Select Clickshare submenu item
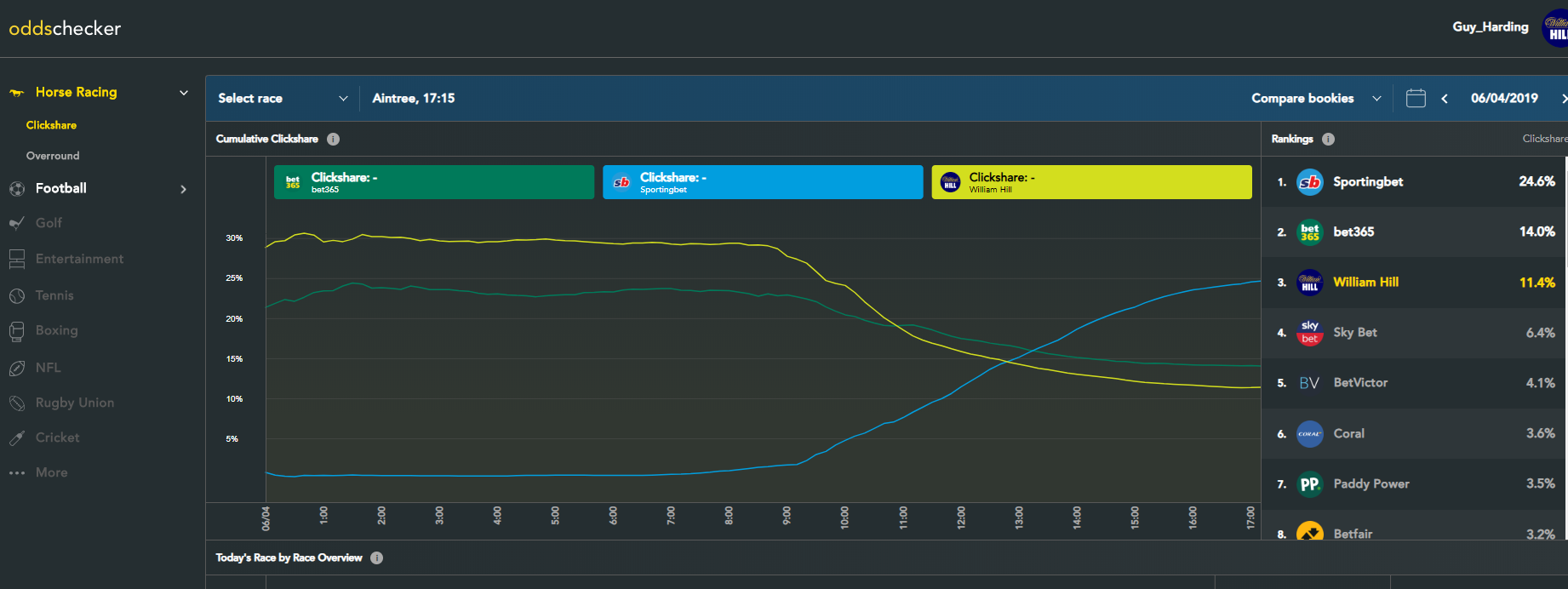This screenshot has width=1568, height=589. click(x=51, y=125)
